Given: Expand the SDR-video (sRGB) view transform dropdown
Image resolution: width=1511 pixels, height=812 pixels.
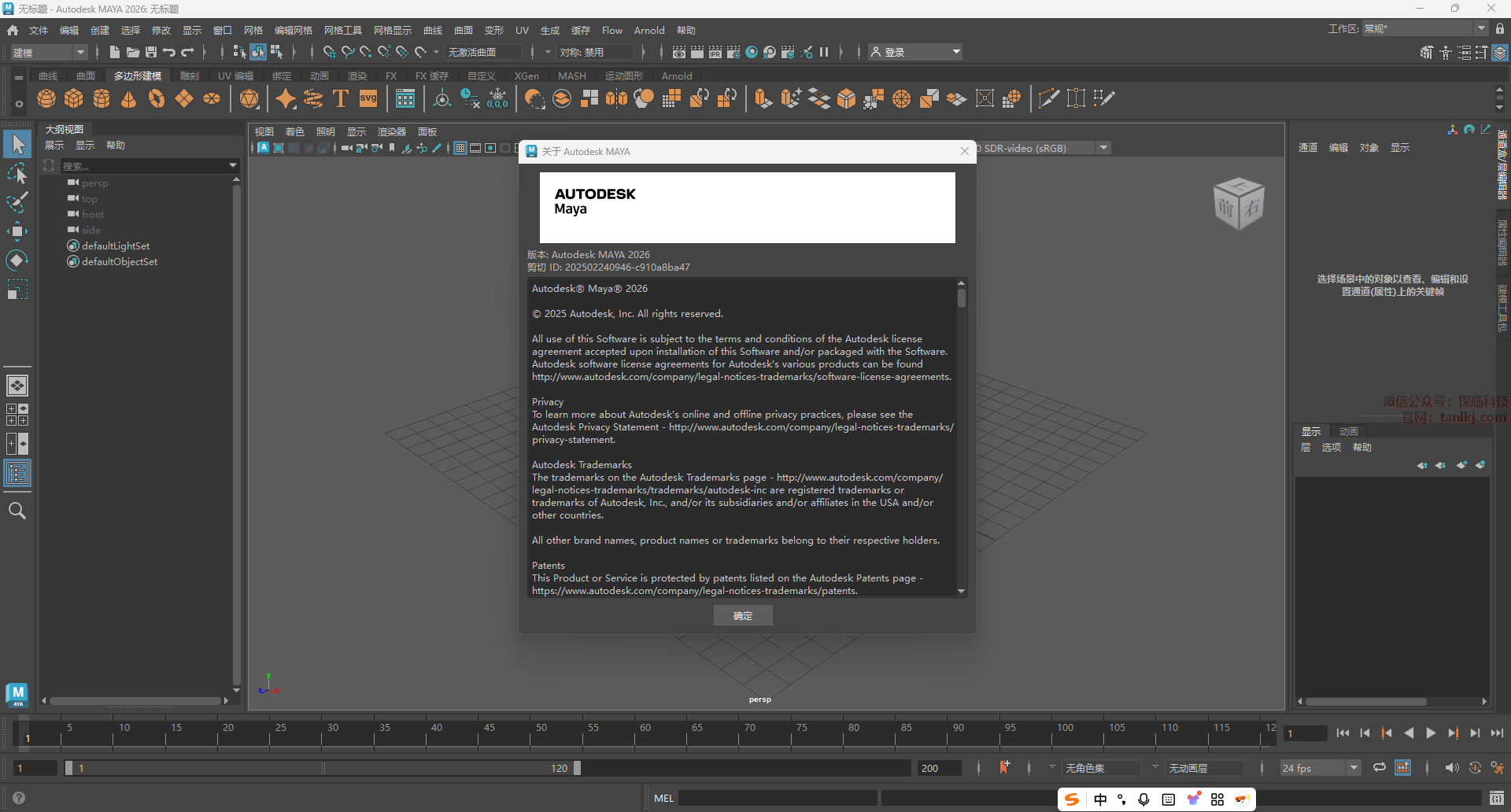Looking at the screenshot, I should point(1103,148).
